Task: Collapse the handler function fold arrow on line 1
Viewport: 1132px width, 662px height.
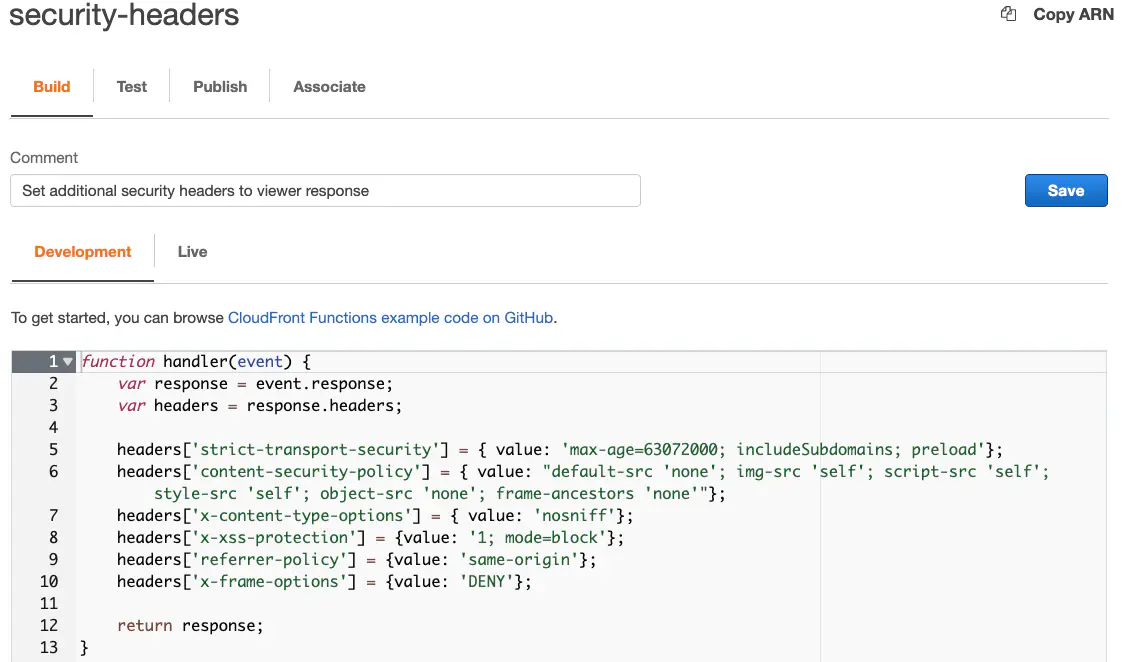Action: click(68, 362)
